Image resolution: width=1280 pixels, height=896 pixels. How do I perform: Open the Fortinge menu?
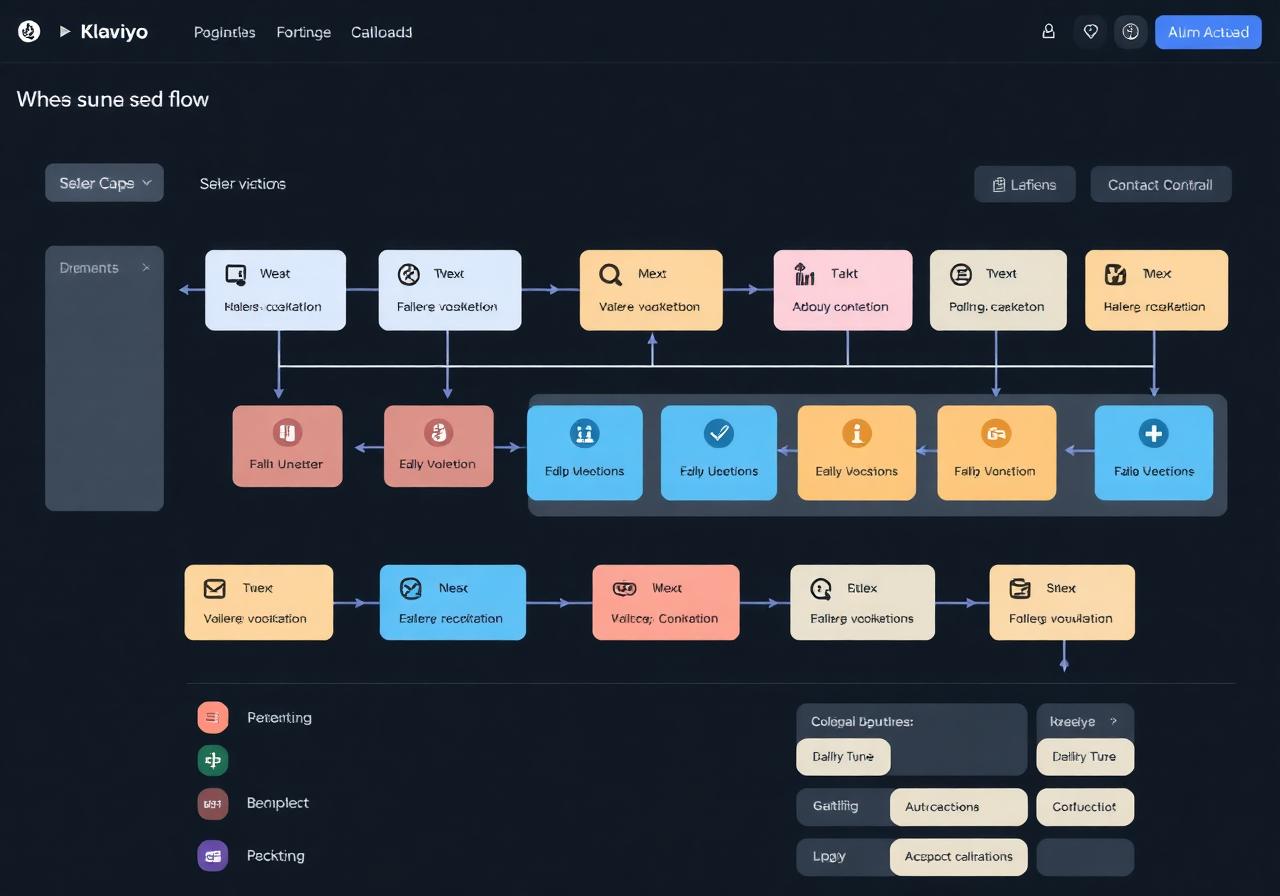pos(303,32)
